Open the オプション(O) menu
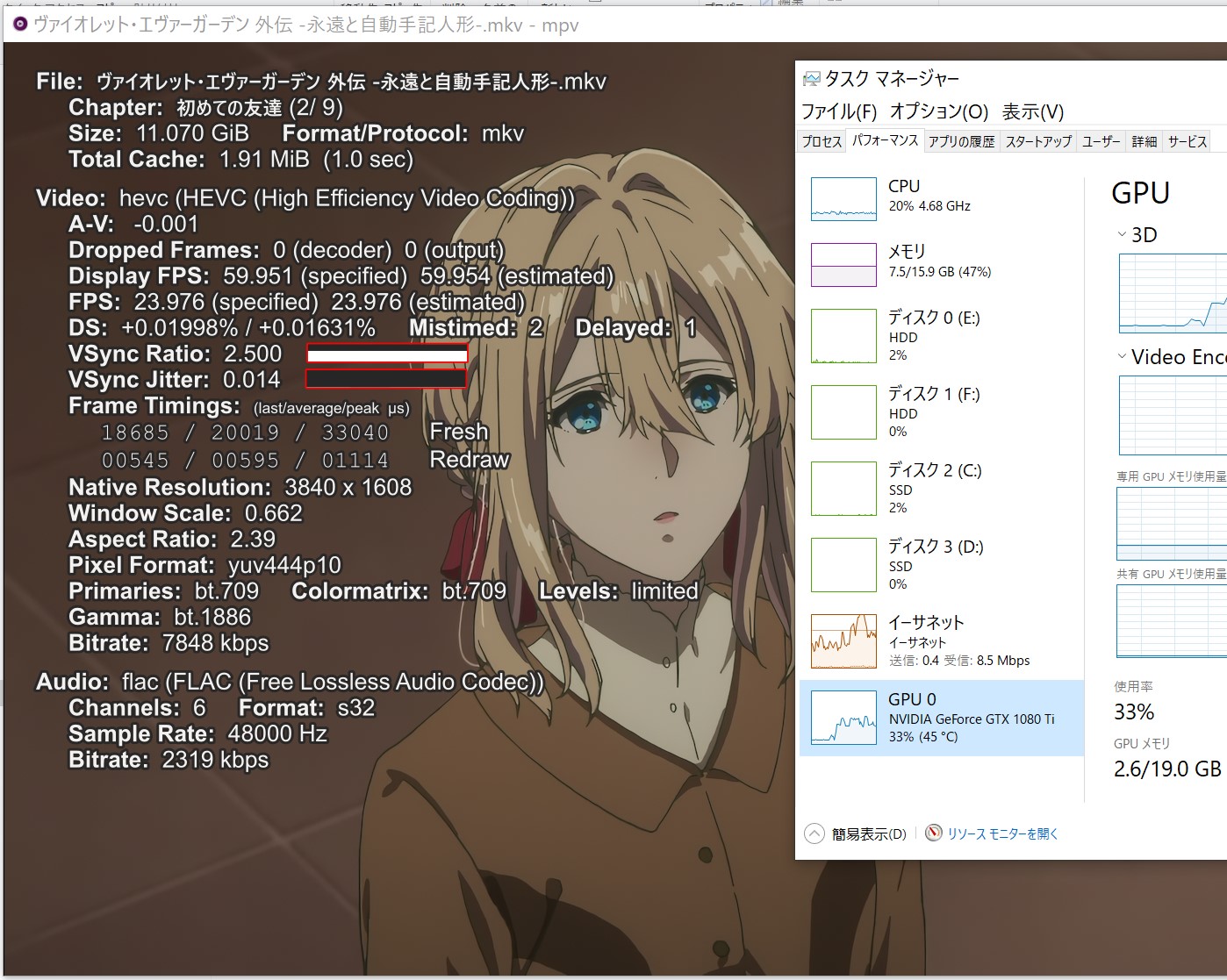 tap(938, 111)
